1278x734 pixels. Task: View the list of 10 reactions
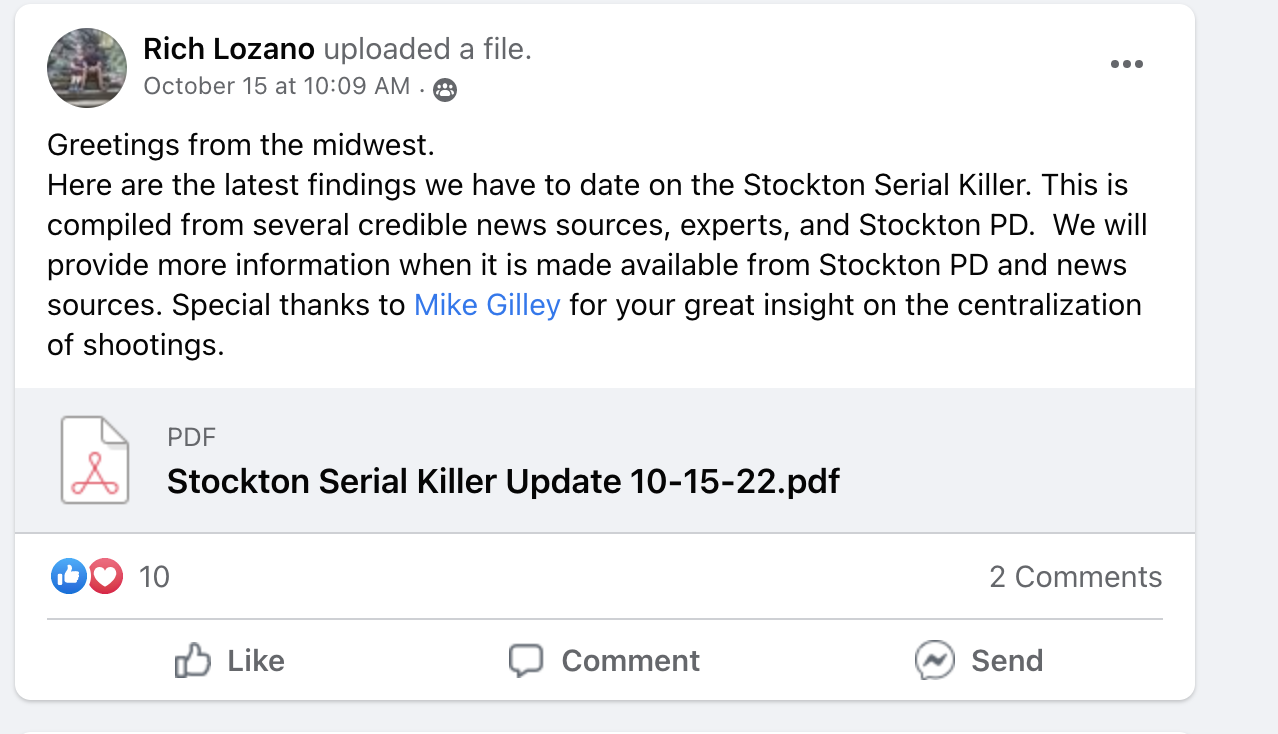tap(154, 577)
